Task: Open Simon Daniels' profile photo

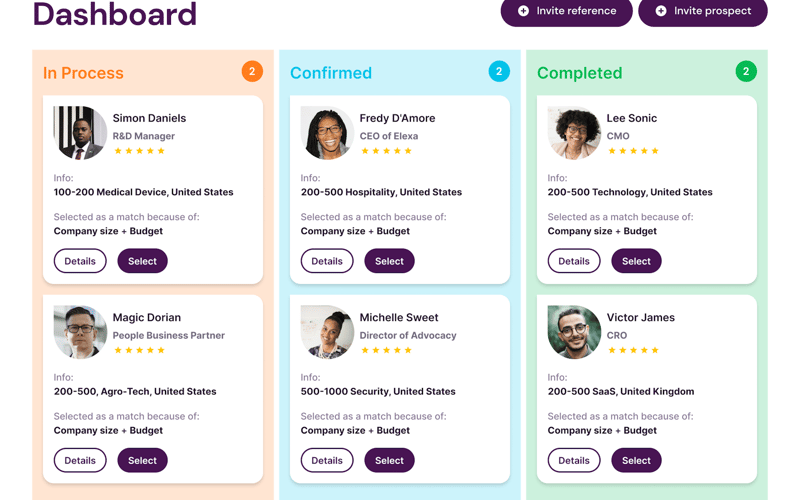Action: click(x=80, y=133)
